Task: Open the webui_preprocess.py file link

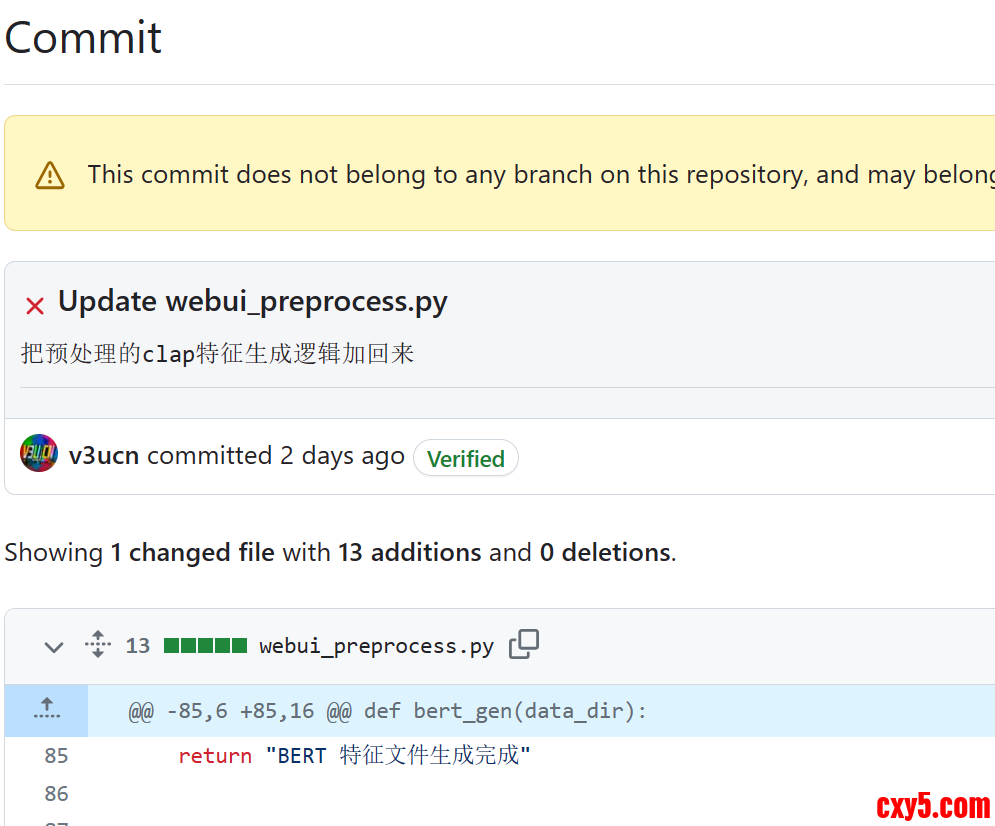Action: tap(376, 646)
